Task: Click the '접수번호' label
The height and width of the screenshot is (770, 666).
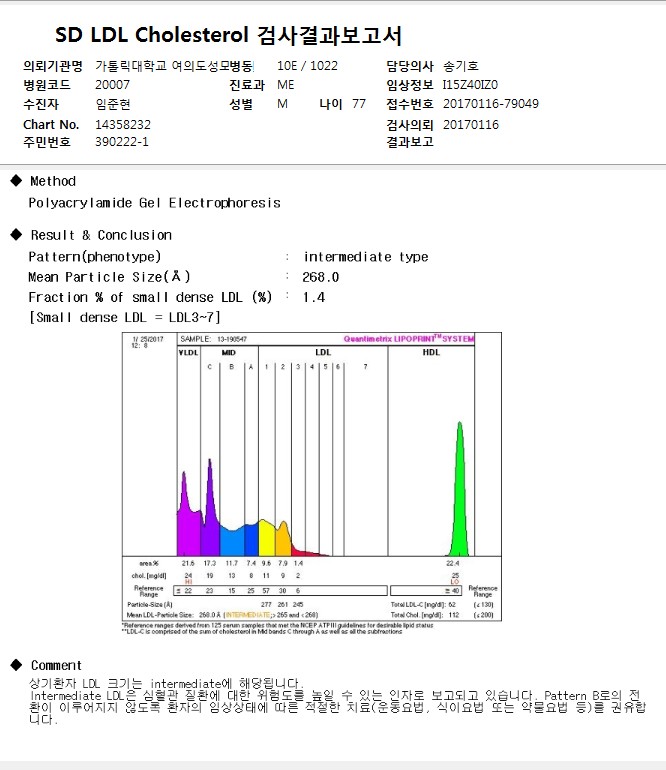Action: [410, 104]
